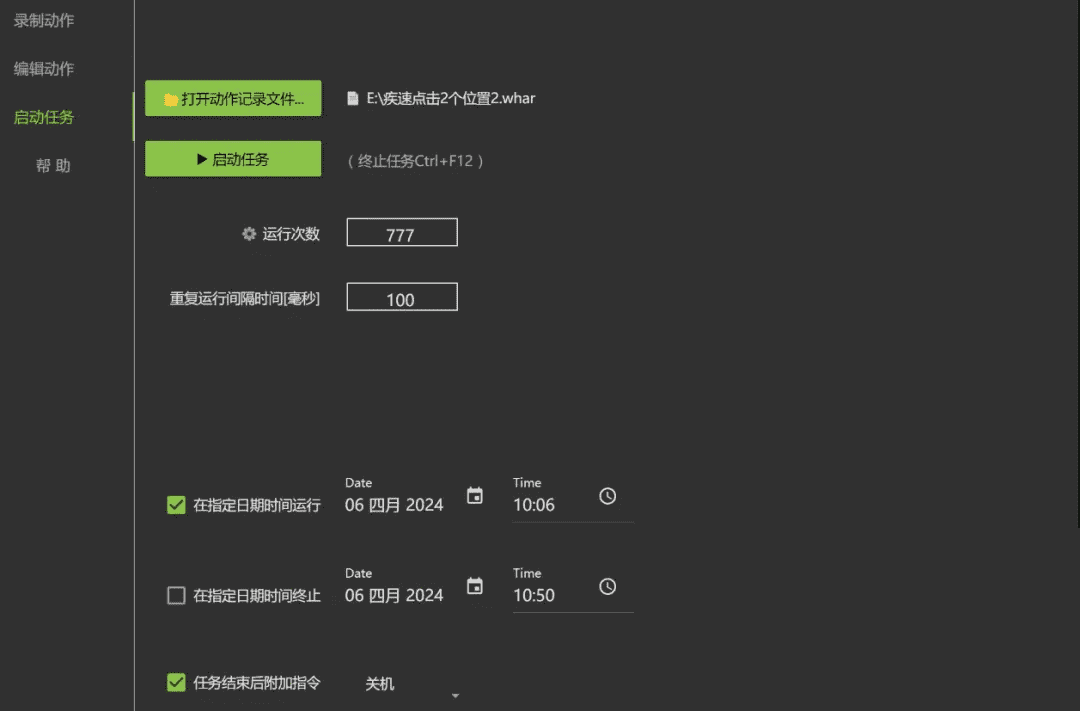Click the interval field showing 100

point(402,297)
